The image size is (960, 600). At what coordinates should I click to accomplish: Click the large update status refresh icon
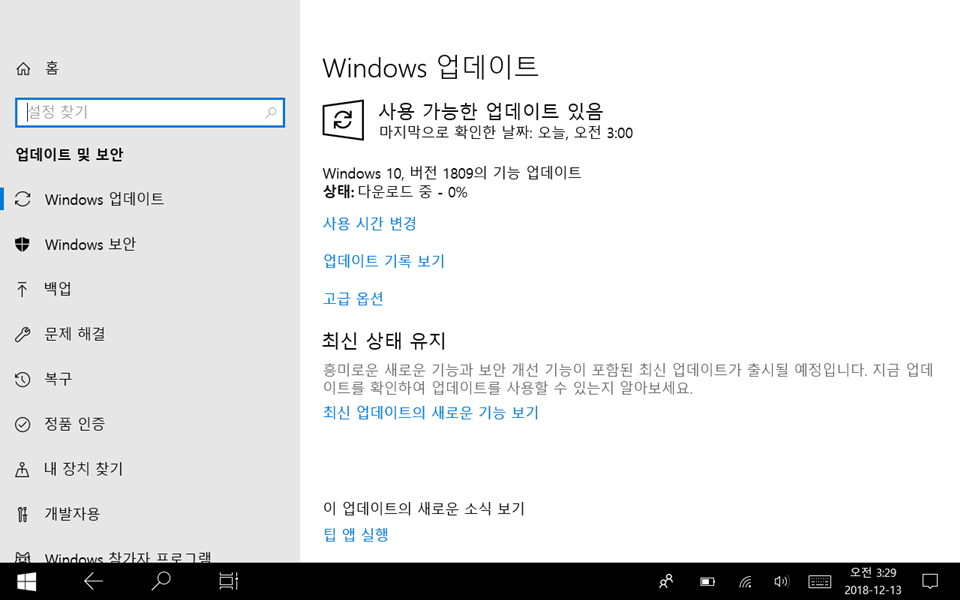[x=343, y=120]
